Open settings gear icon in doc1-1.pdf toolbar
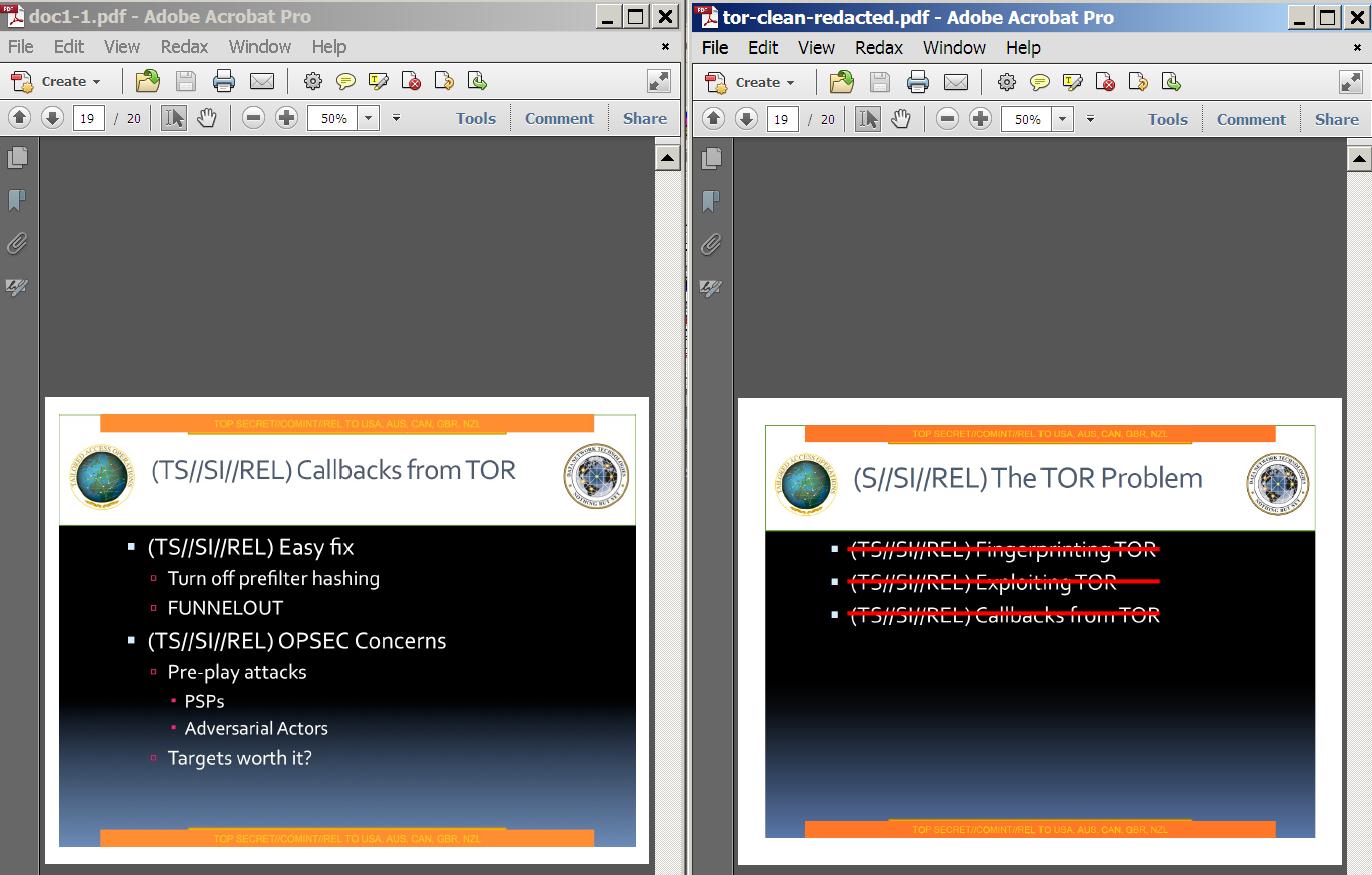The image size is (1372, 875). (x=313, y=81)
